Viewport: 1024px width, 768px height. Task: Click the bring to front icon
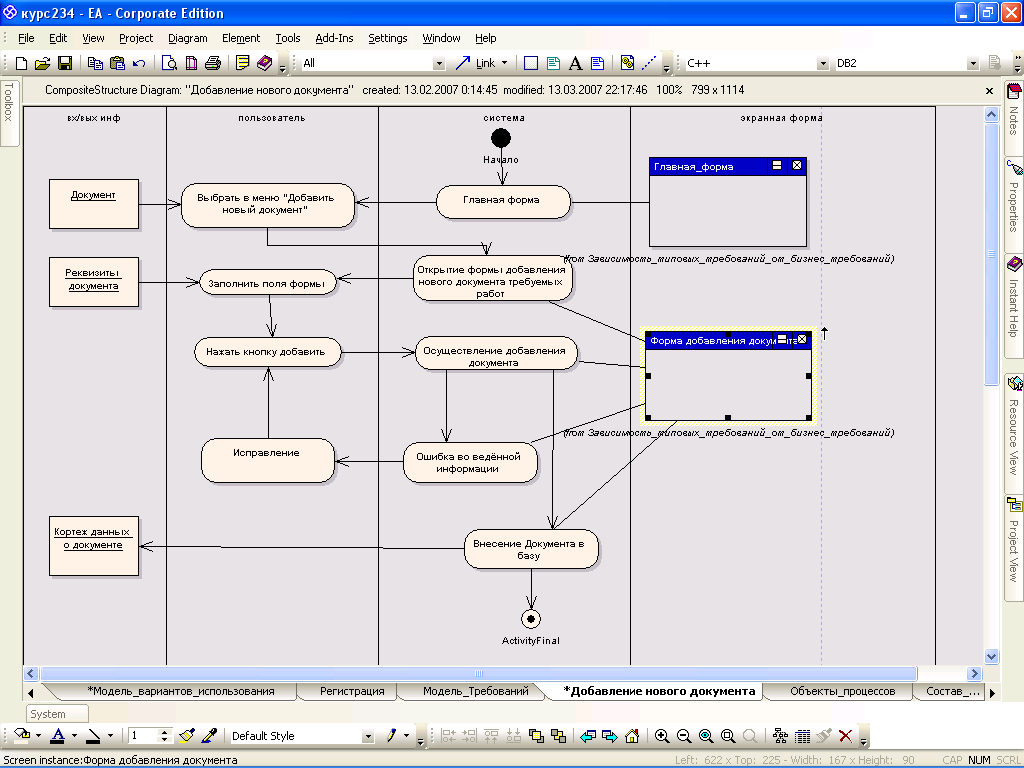(x=536, y=736)
